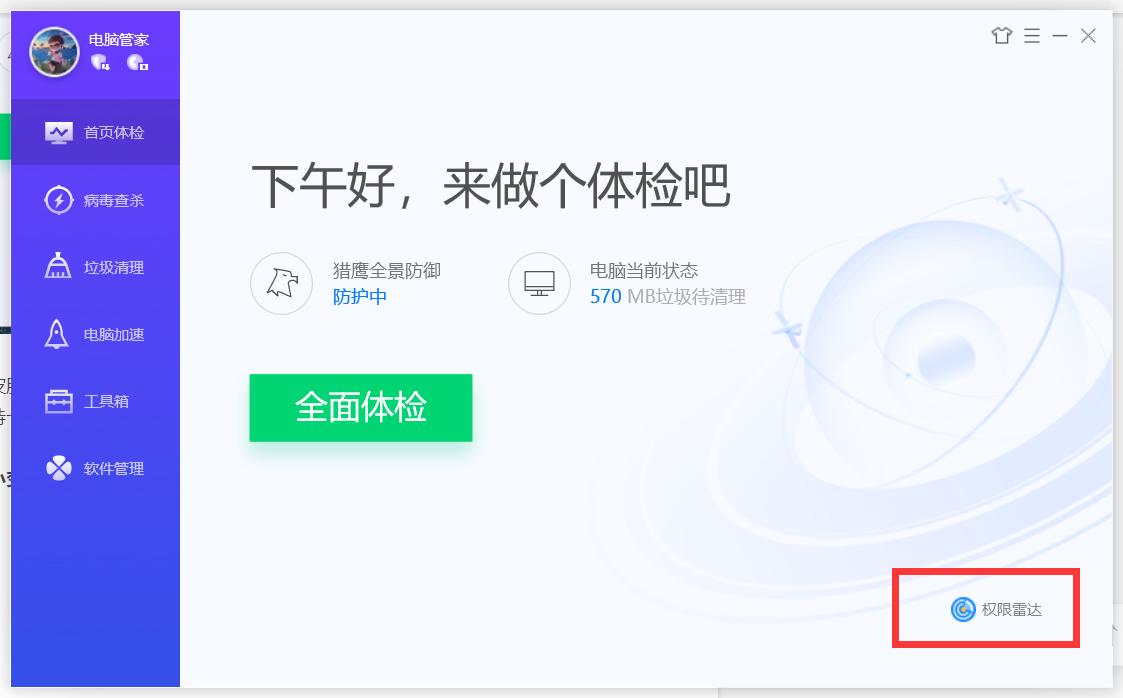Start the 全面体检 full checkup

pyautogui.click(x=361, y=407)
